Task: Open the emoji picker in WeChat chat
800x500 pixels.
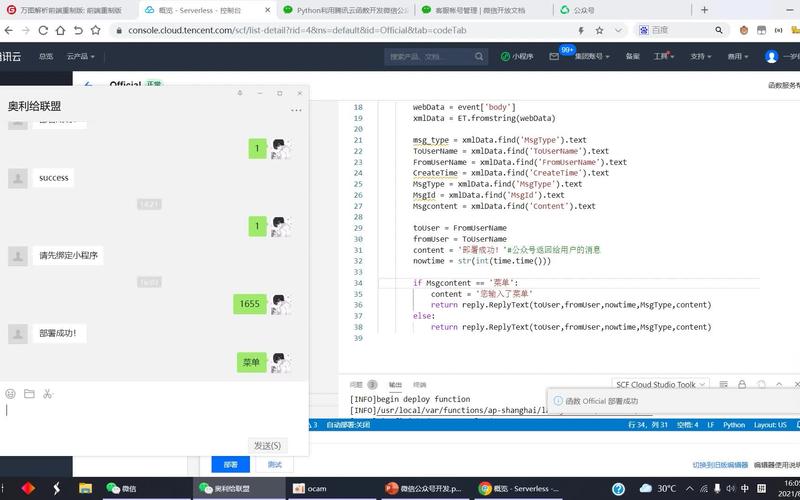Action: pyautogui.click(x=10, y=393)
